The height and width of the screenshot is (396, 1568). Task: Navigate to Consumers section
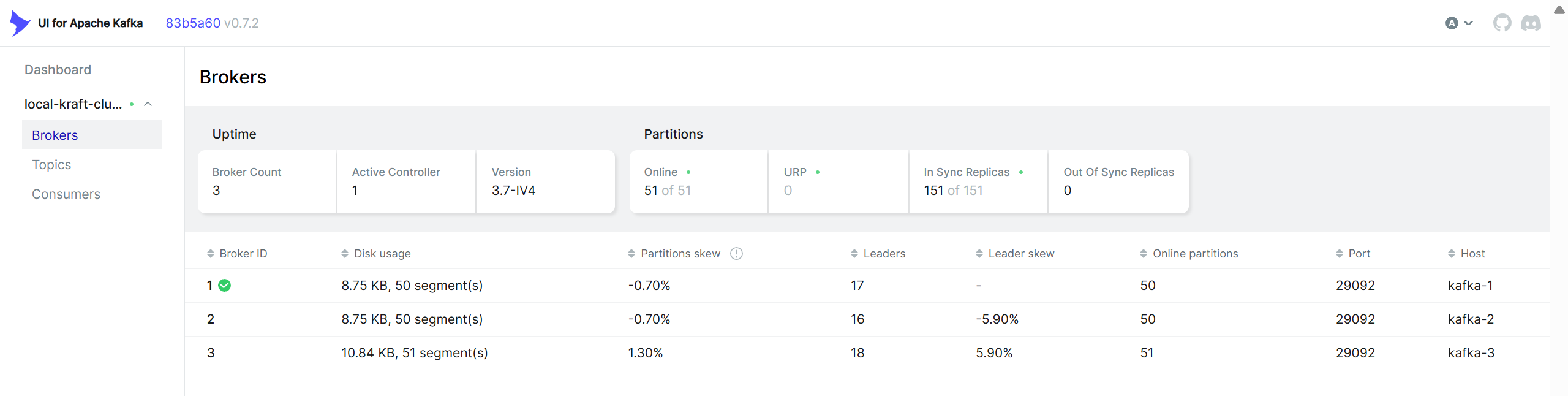click(x=66, y=194)
